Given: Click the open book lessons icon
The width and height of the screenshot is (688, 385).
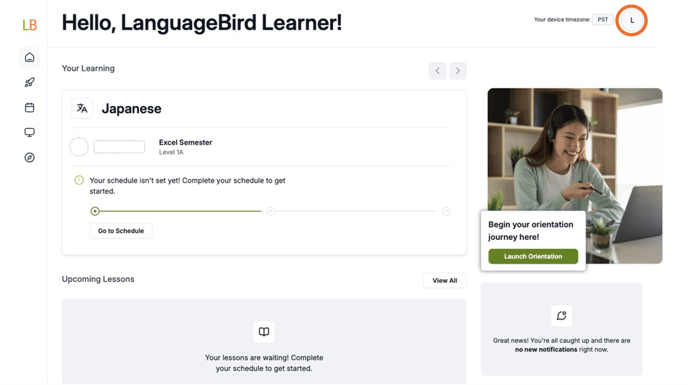Looking at the screenshot, I should pos(264,332).
